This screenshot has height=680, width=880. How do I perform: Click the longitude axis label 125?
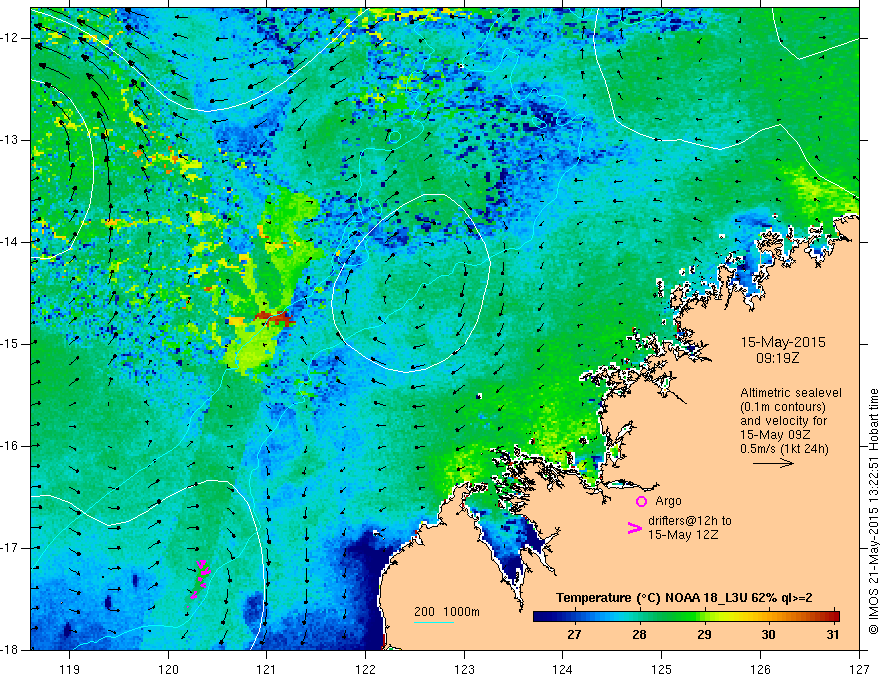(x=662, y=669)
